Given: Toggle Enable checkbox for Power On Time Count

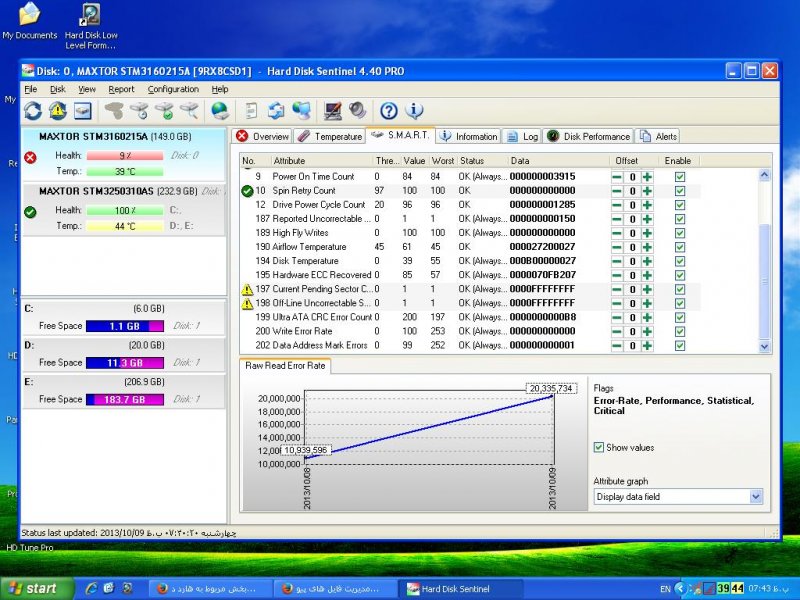Looking at the screenshot, I should click(x=680, y=177).
